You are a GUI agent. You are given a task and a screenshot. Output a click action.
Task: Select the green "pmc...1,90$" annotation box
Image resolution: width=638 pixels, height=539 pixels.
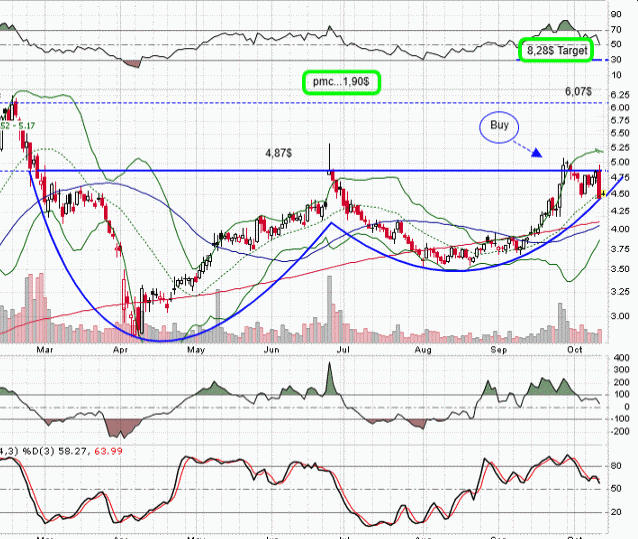pyautogui.click(x=343, y=82)
